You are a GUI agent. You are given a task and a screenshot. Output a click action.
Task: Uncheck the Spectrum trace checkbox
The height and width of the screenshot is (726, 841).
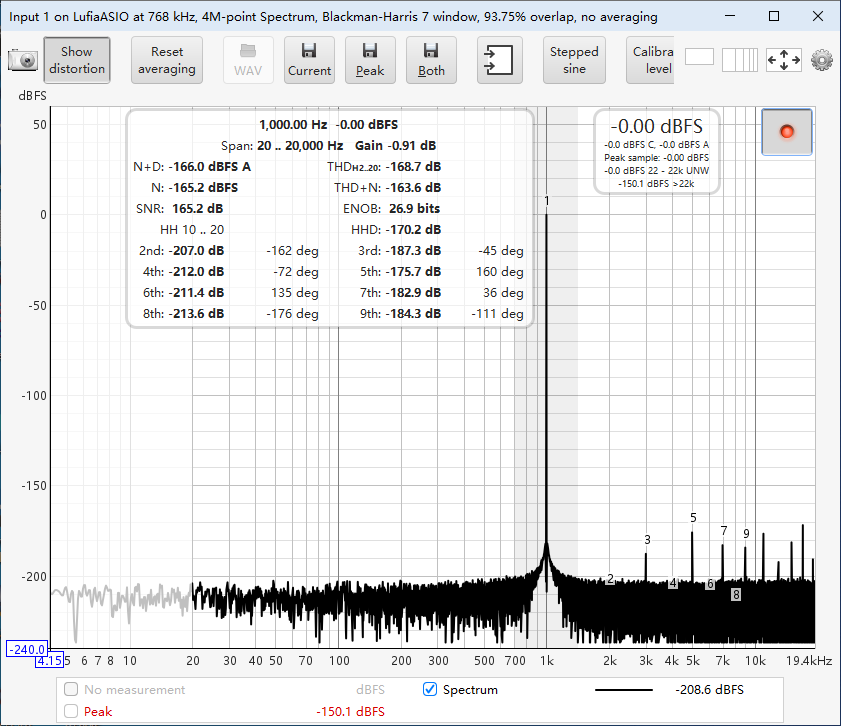(430, 689)
